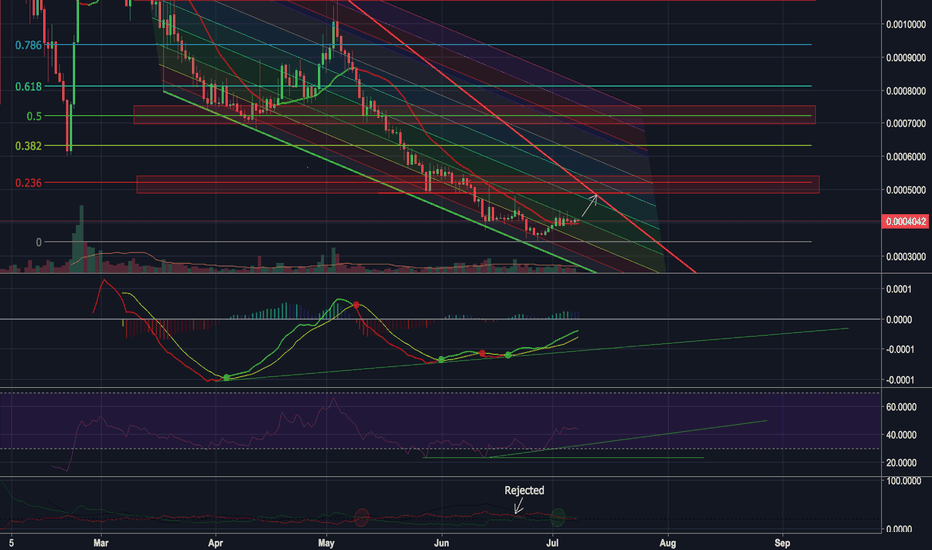Click the 0.786 Fibonacci level label
The width and height of the screenshot is (932, 550).
(28, 45)
